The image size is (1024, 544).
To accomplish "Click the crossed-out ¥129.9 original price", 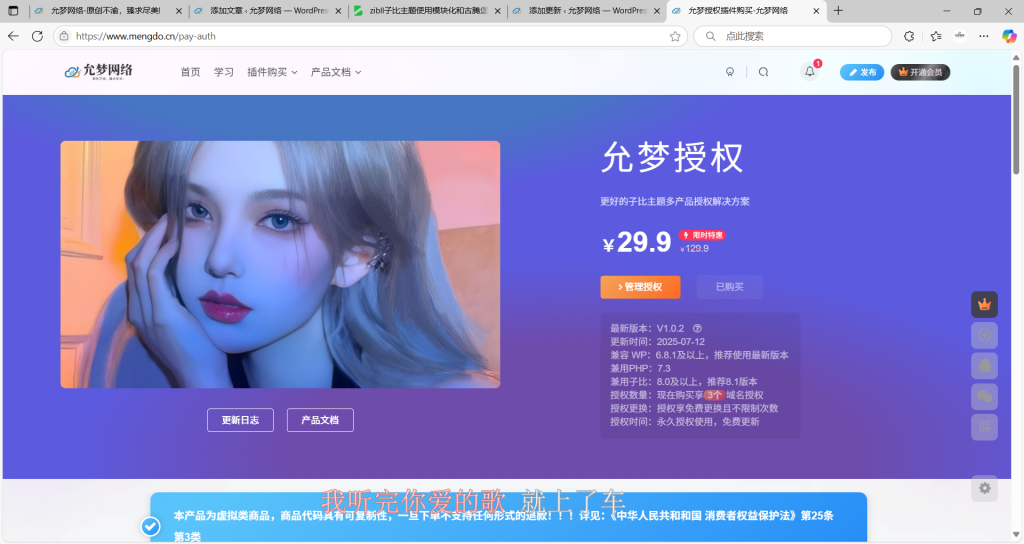I will (695, 248).
